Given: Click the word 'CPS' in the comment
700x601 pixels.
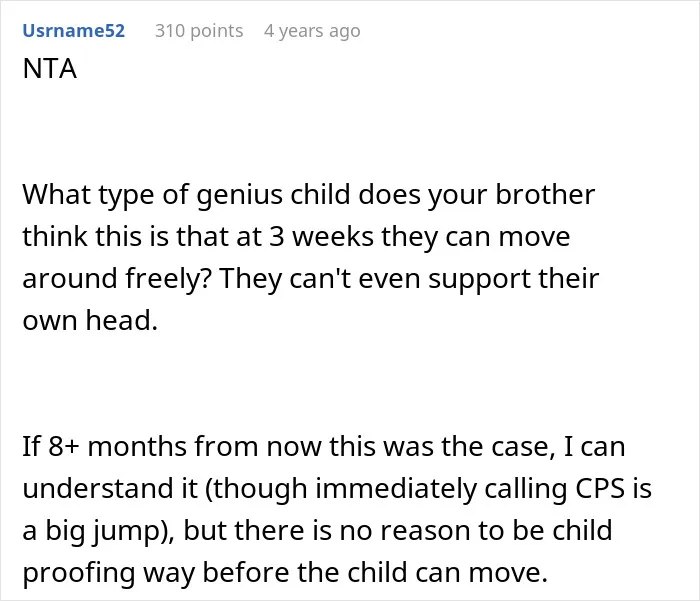Looking at the screenshot, I should tap(600, 488).
